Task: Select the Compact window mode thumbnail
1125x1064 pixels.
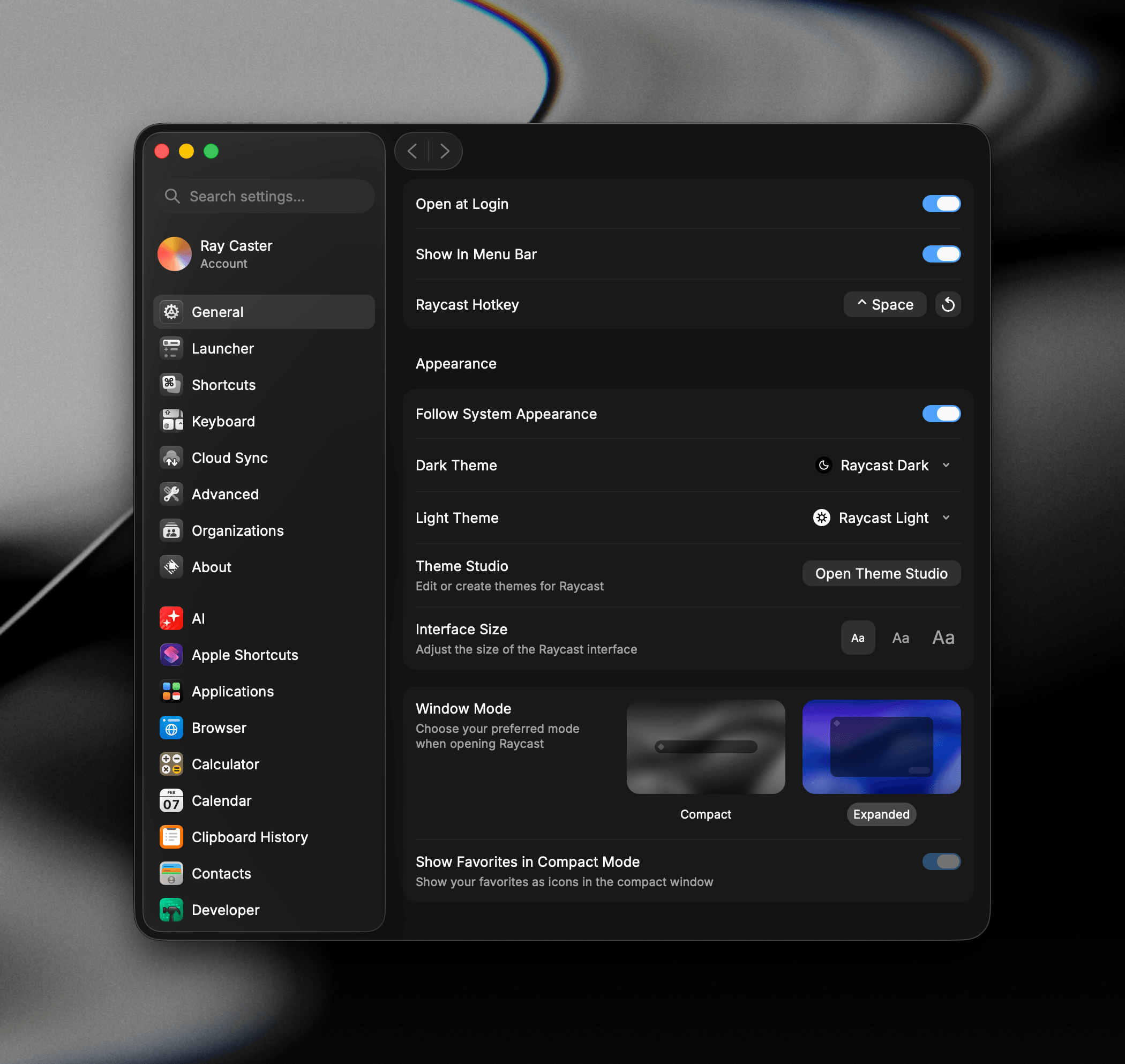Action: tap(706, 746)
